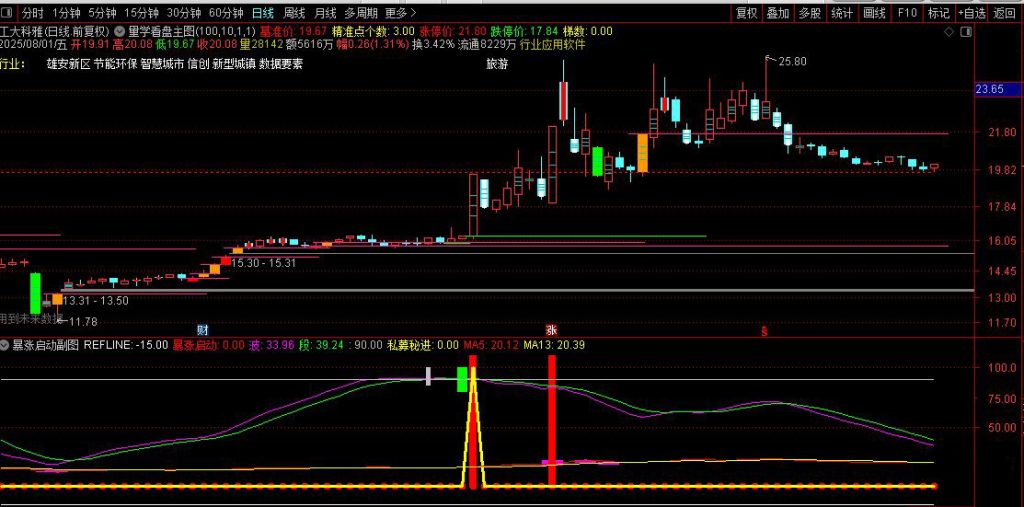Click the red 涨 marker on timeline
The image size is (1024, 507).
point(551,329)
